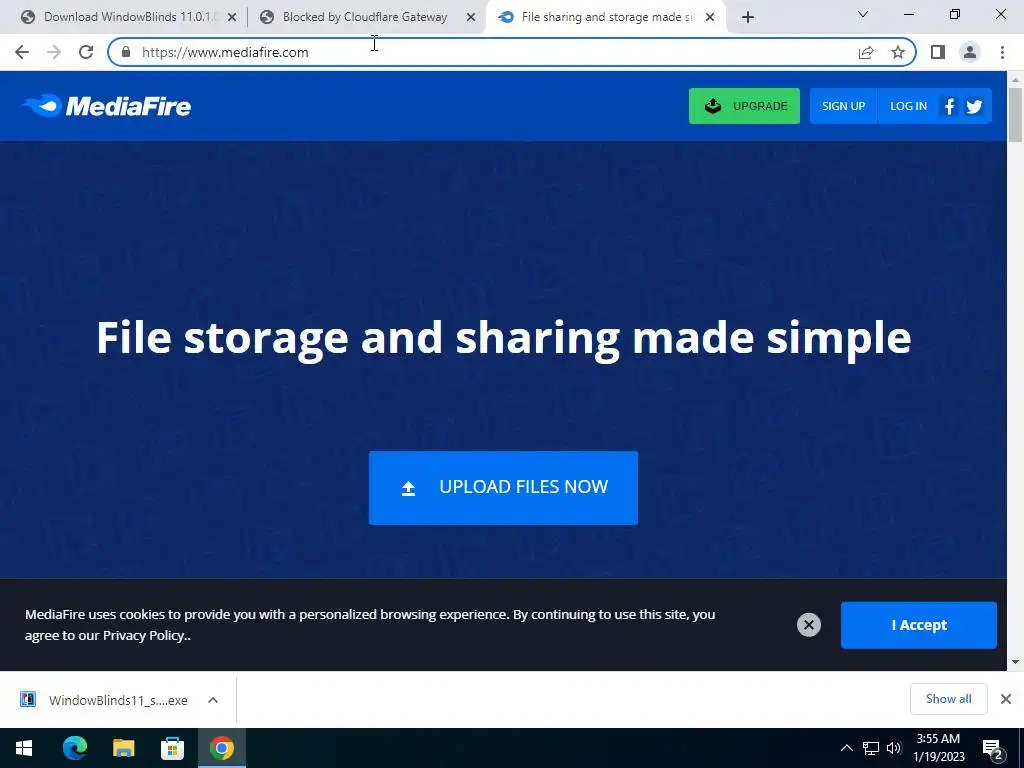This screenshot has height=768, width=1024.
Task: Share this page using the share icon
Action: (866, 52)
